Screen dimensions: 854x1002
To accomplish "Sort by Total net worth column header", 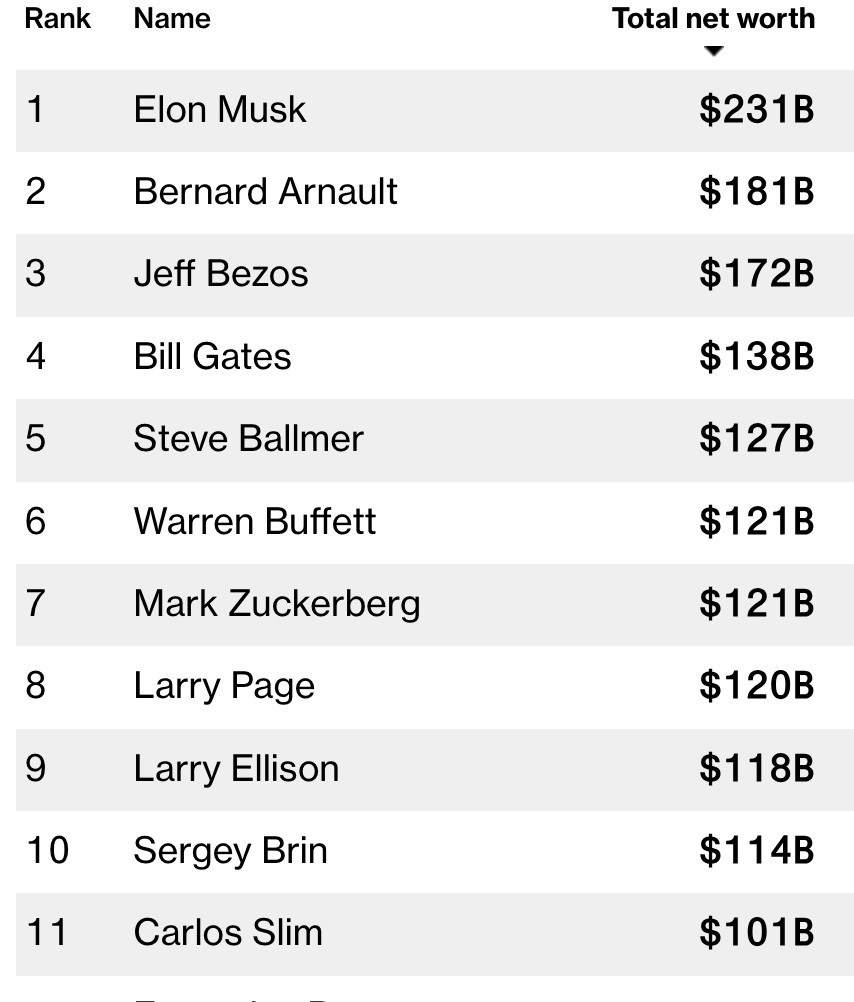I will point(713,19).
